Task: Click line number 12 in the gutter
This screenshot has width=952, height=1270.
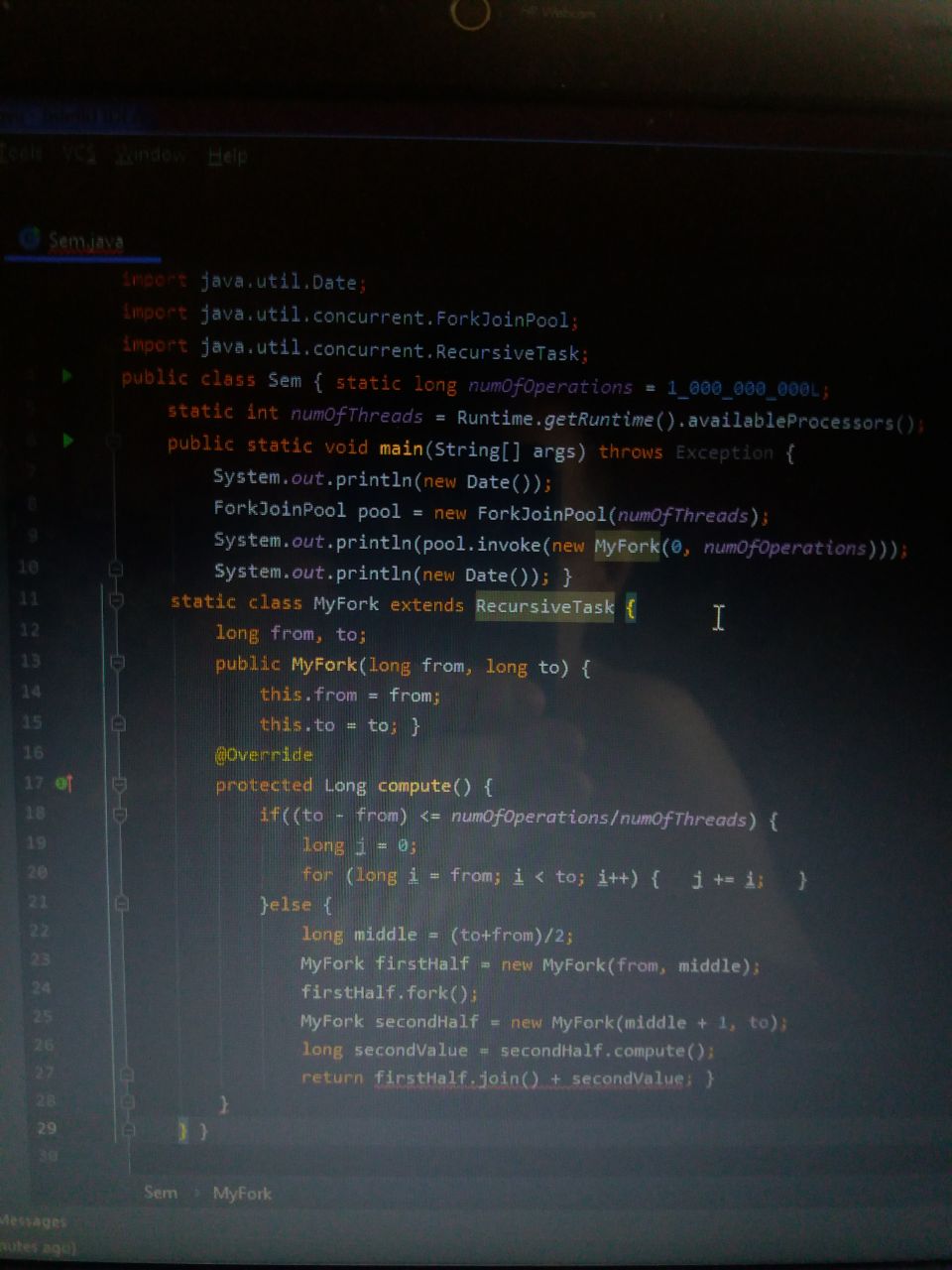Action: coord(30,629)
